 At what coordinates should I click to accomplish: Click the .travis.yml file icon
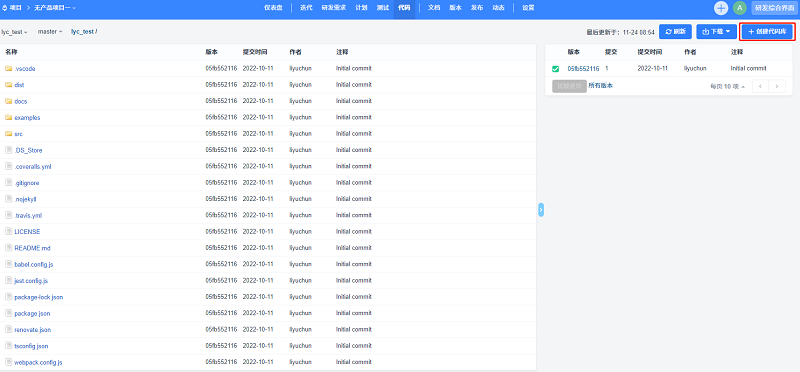[8, 215]
